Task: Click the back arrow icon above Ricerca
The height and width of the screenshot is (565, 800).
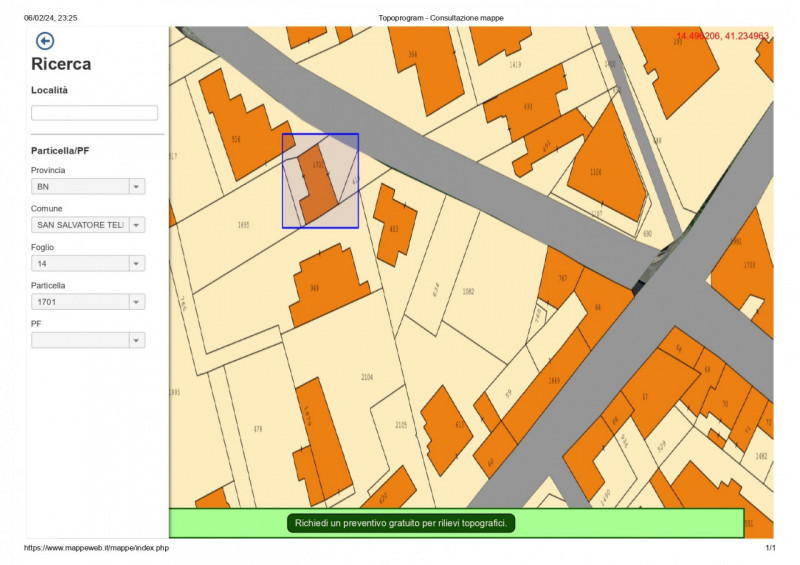Action: pos(45,41)
